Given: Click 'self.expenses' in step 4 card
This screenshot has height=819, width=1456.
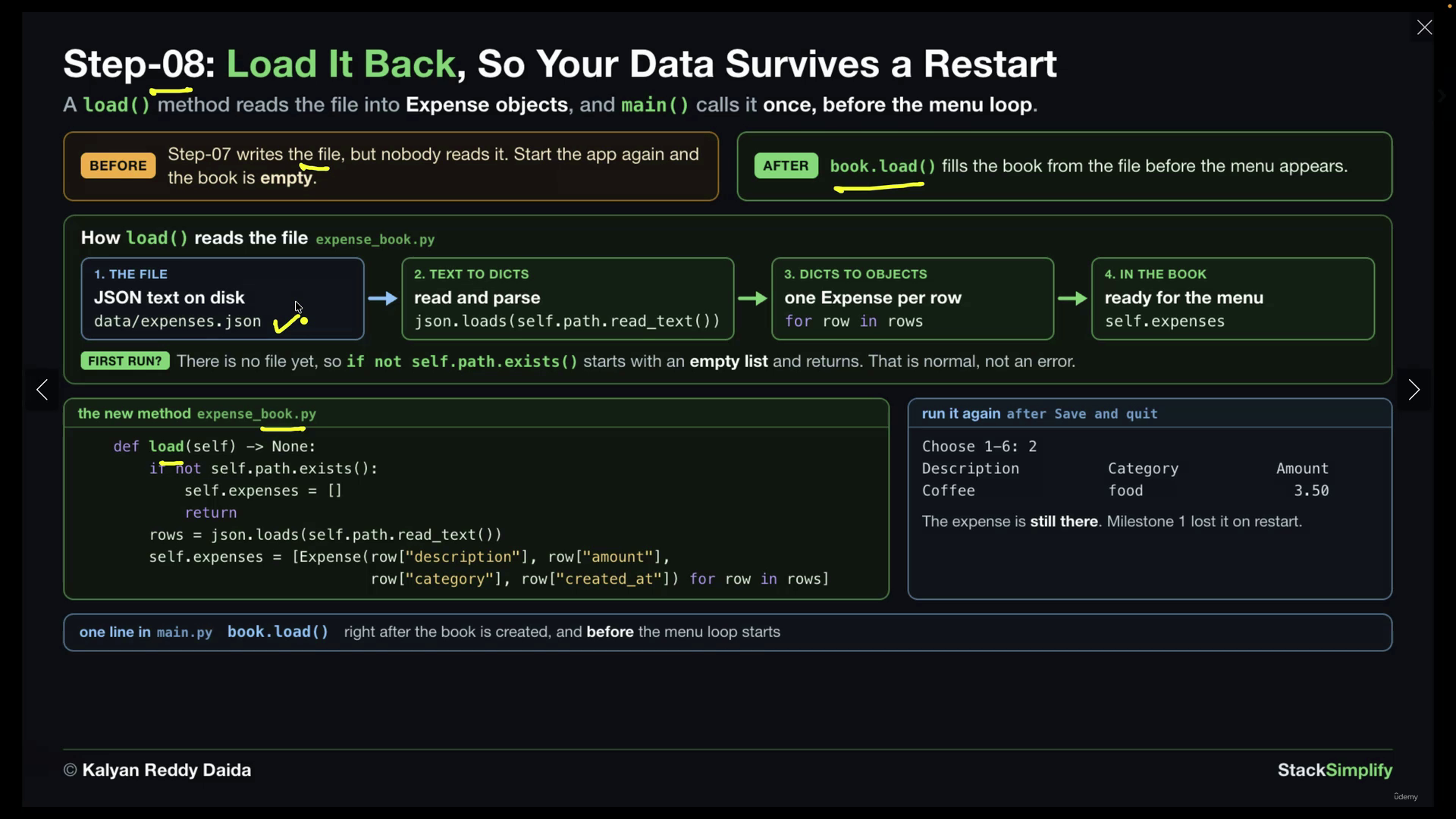Looking at the screenshot, I should (1165, 322).
